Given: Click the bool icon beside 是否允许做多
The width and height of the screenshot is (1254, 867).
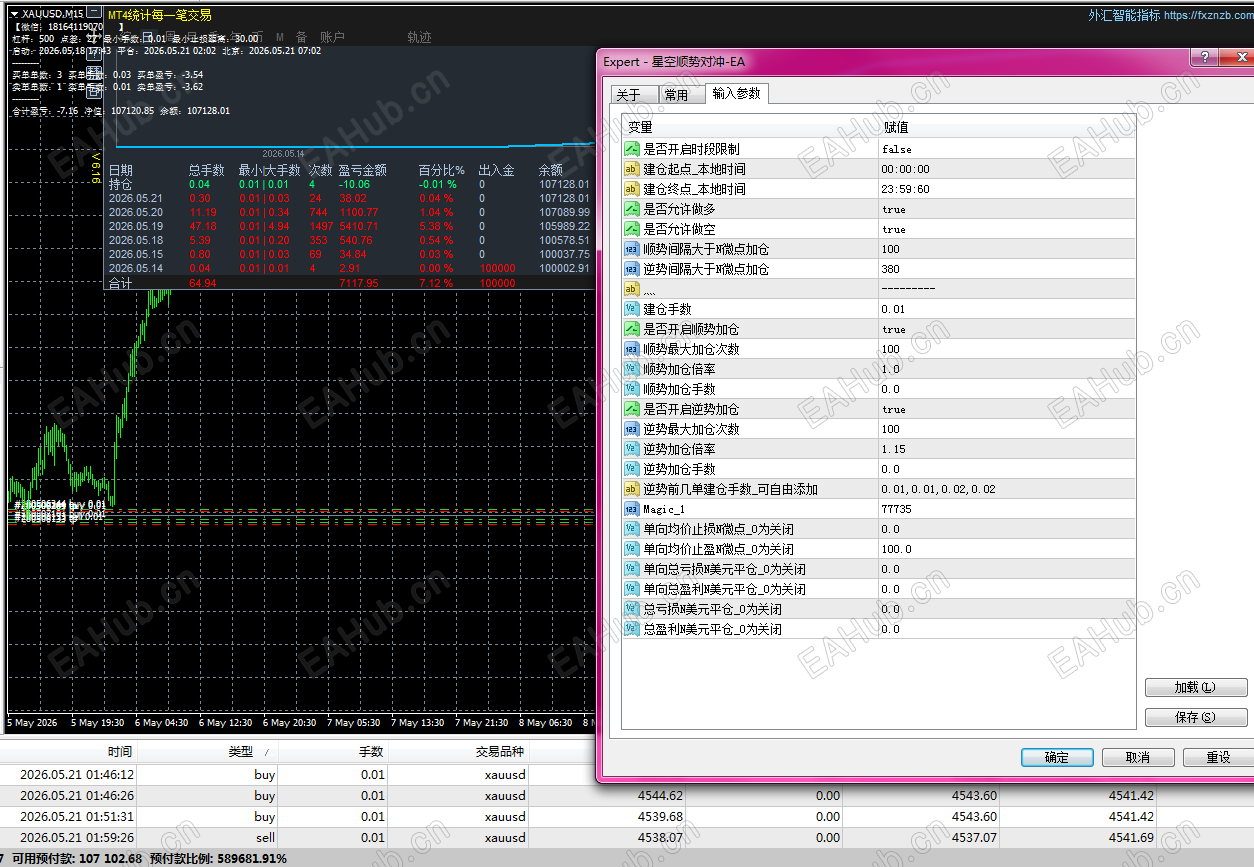Looking at the screenshot, I should click(631, 209).
